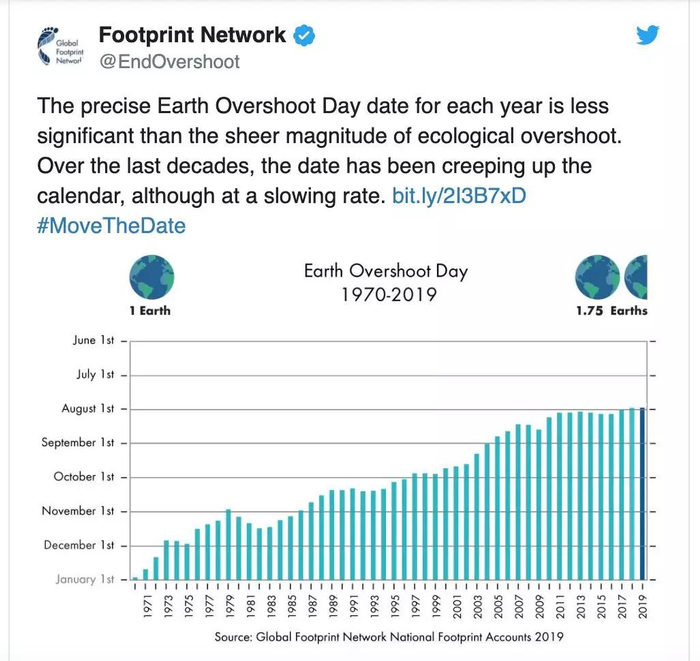Click the partial globe at the chart's right edge
Screen dimensions: 700x661
(637, 276)
